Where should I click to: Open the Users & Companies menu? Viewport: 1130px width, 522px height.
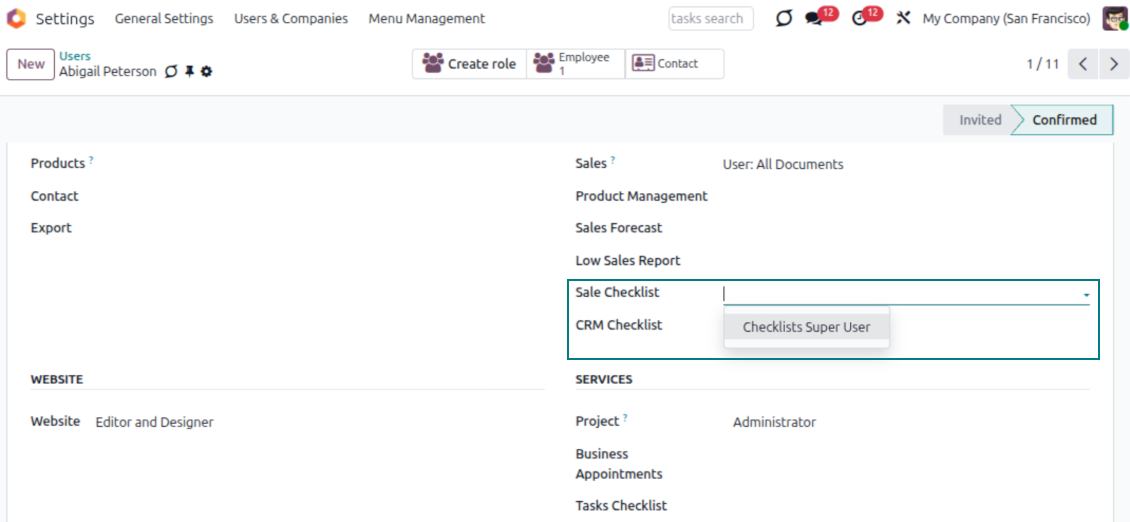tap(291, 19)
